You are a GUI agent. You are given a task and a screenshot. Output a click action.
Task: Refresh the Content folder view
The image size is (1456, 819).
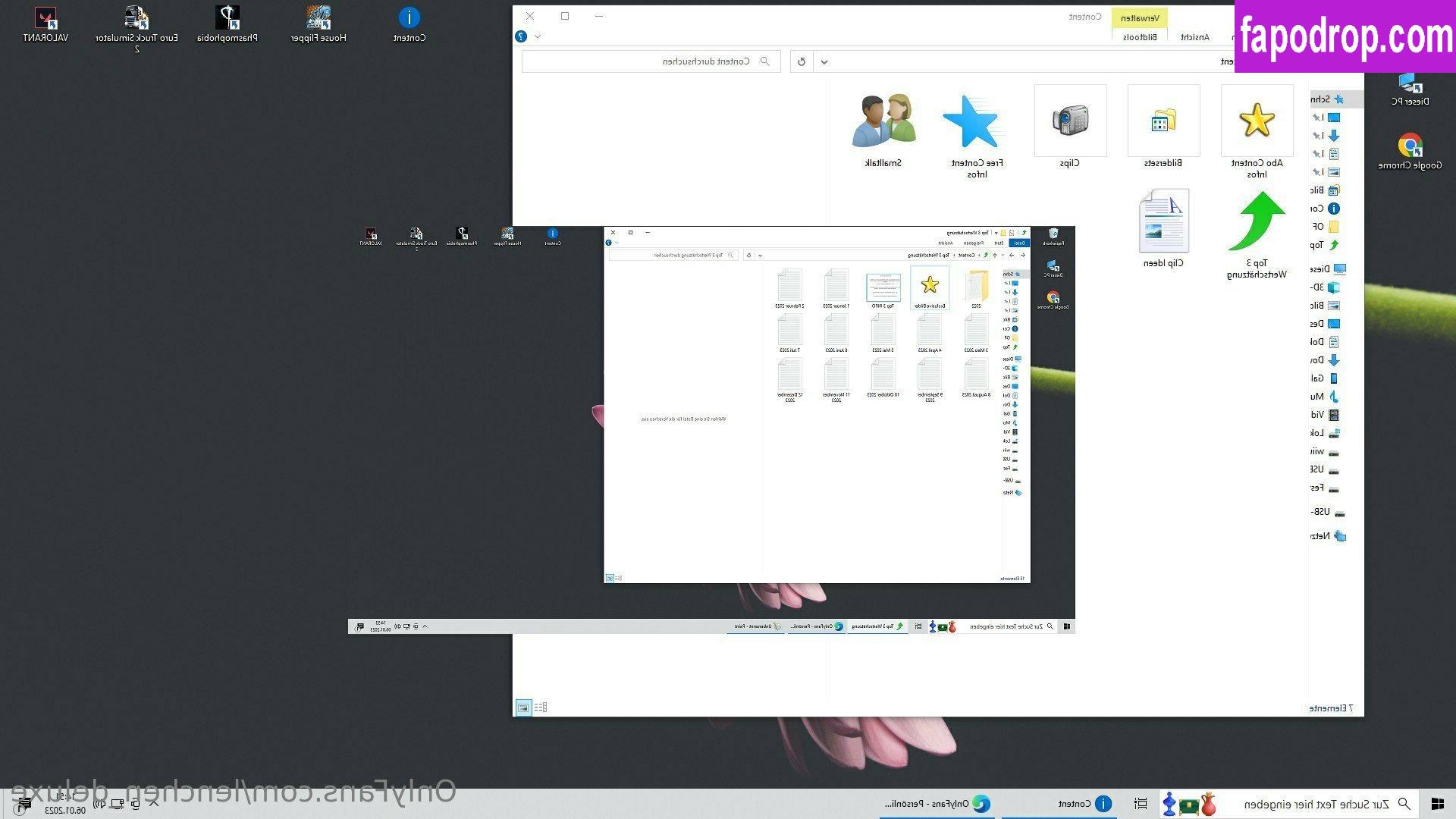coord(802,61)
